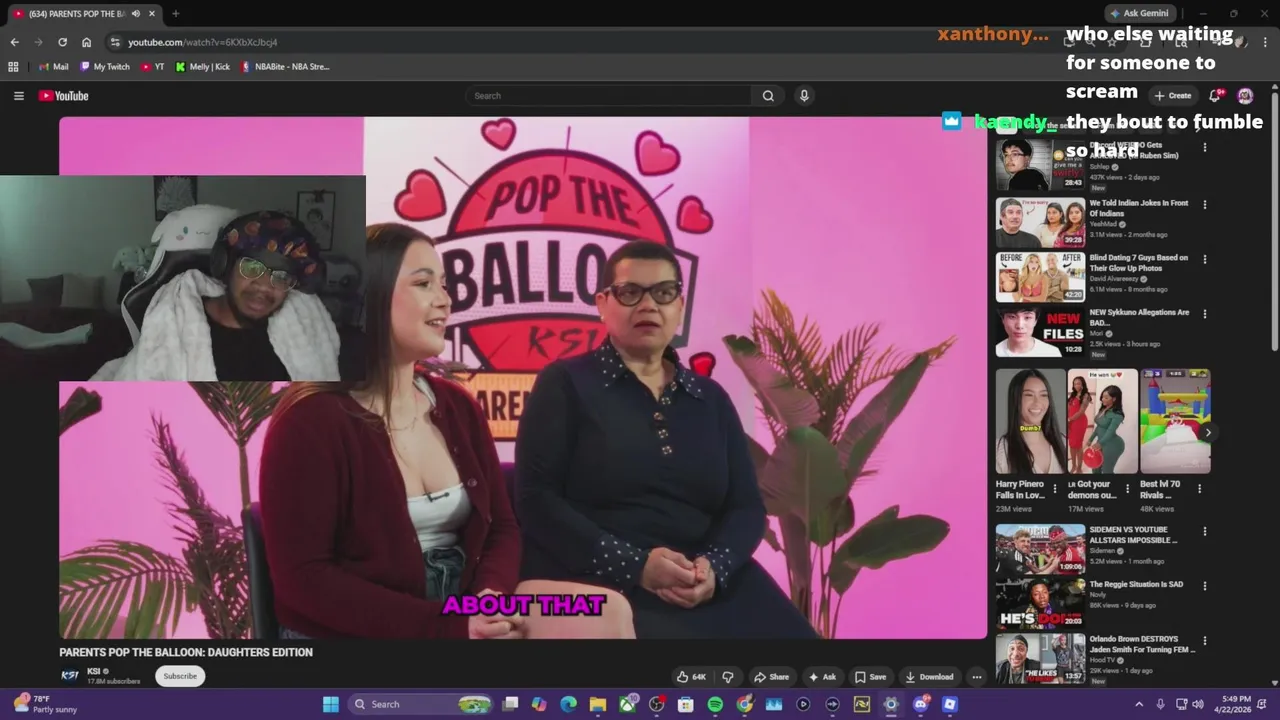Click the YouTube logo

tap(64, 96)
